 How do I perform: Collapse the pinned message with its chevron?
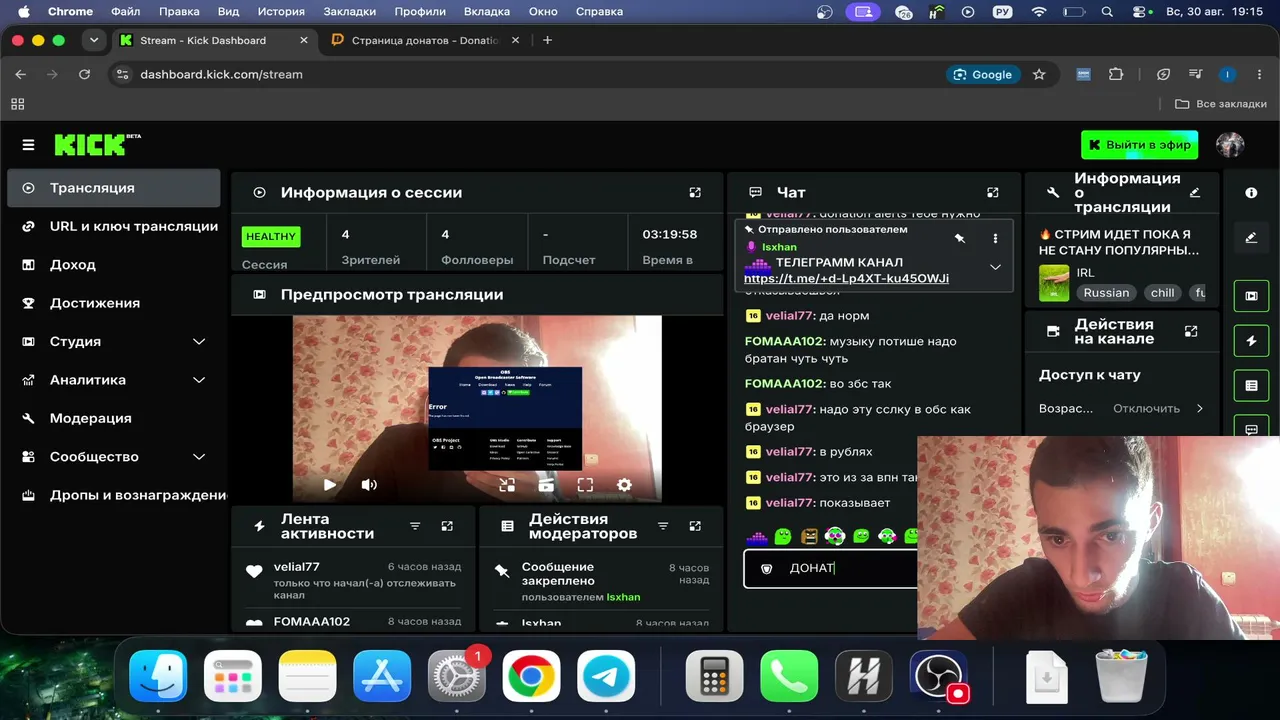pos(995,267)
